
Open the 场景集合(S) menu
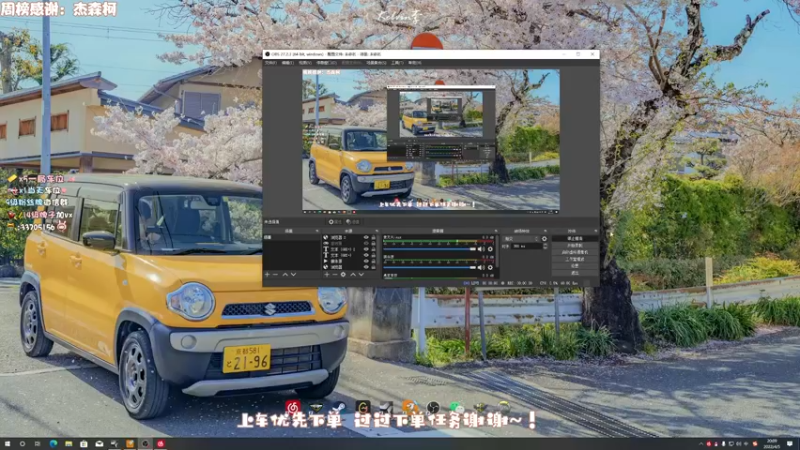tap(376, 63)
